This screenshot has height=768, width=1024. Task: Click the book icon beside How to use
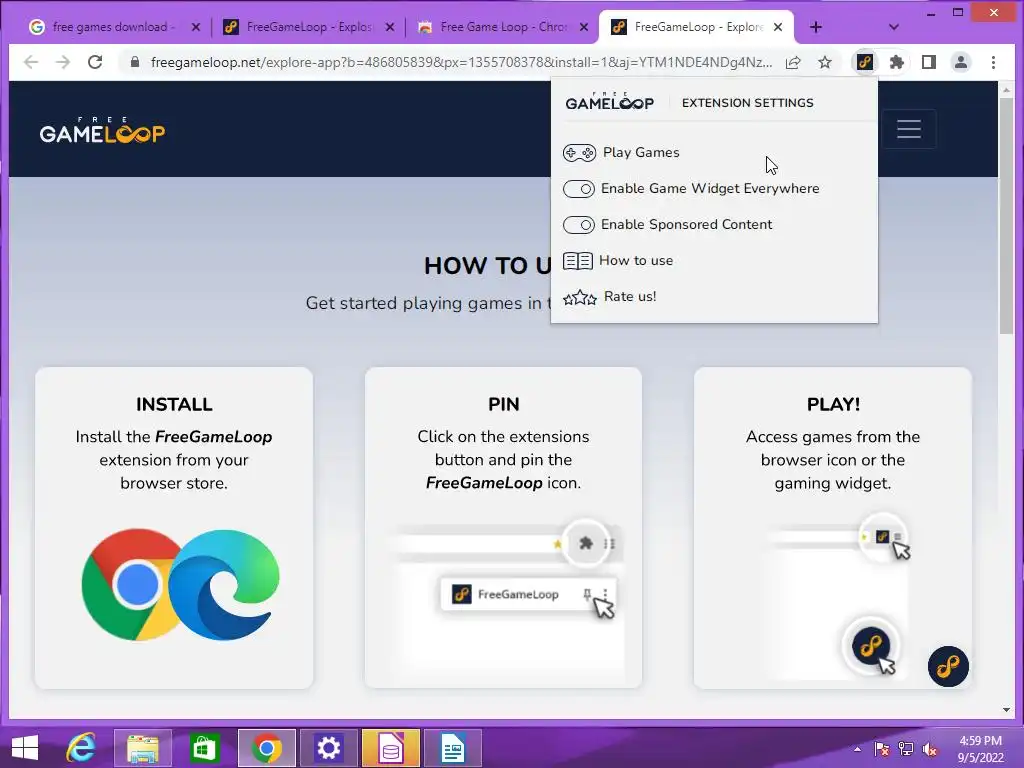point(578,261)
